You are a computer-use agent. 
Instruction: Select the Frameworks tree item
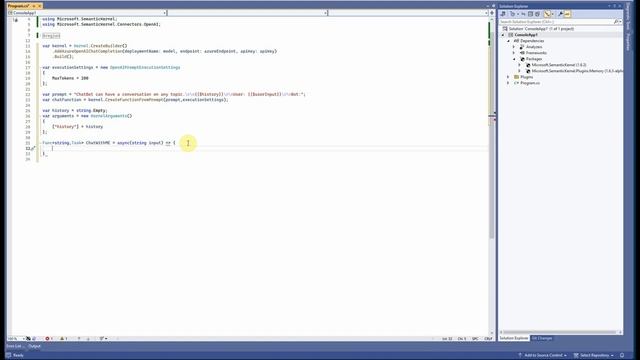[x=536, y=53]
